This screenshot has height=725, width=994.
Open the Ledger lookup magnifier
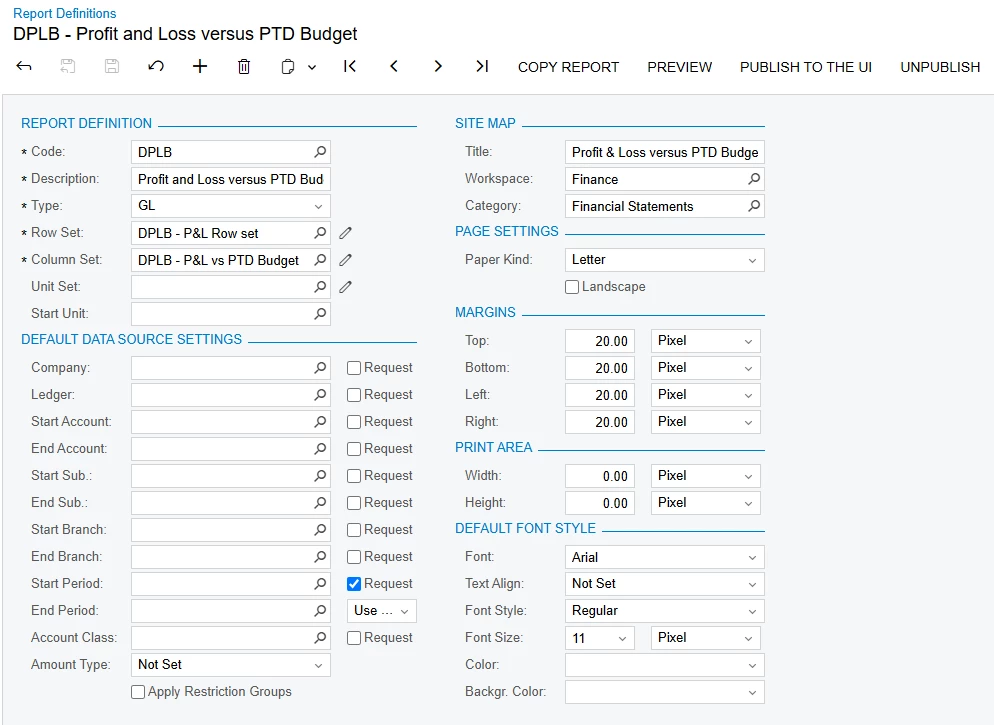point(320,395)
